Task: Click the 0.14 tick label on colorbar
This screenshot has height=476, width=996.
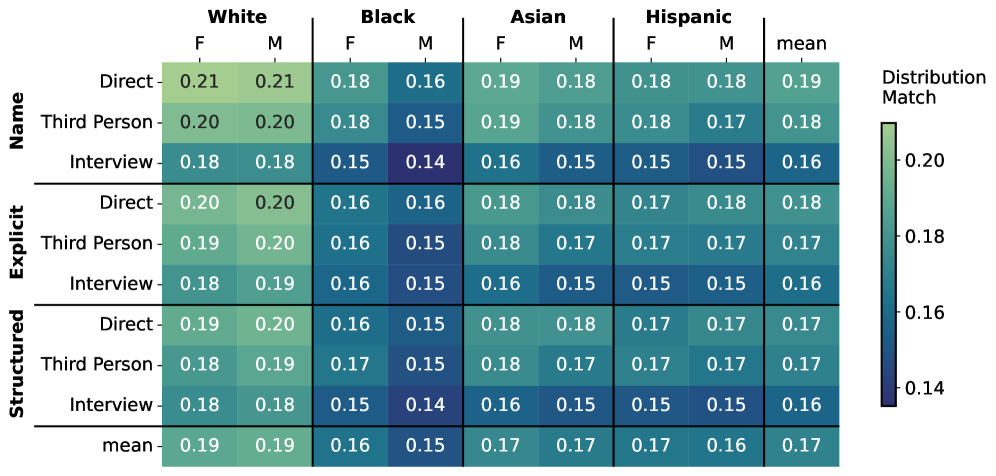Action: click(923, 387)
